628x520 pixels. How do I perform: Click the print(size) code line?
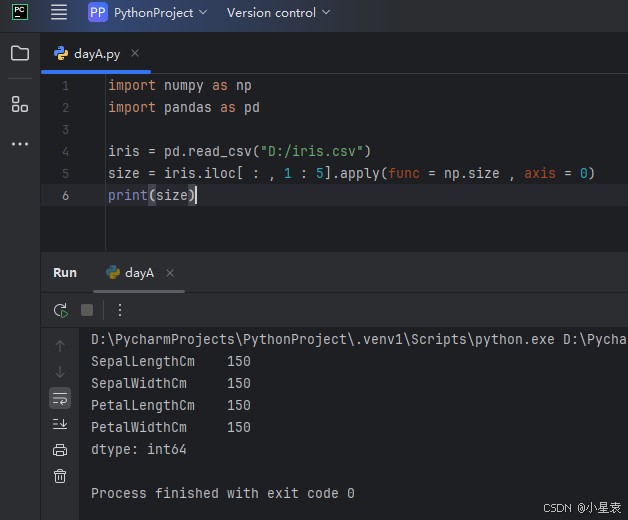152,196
